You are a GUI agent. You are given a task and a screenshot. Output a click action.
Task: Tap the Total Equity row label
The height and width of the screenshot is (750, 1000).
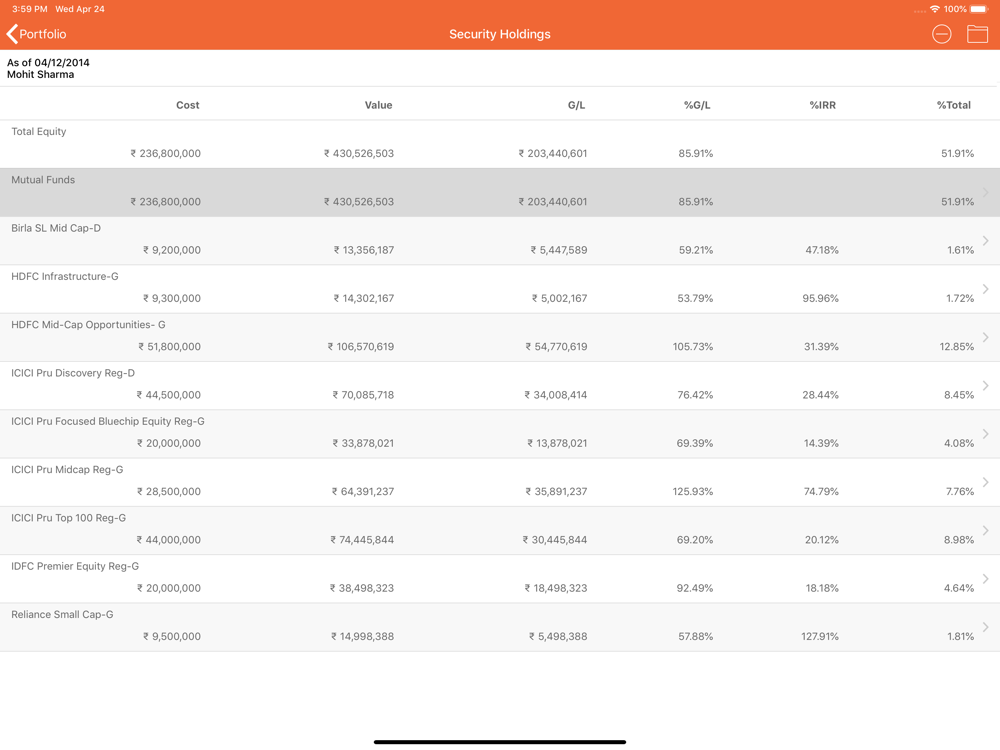coord(39,132)
